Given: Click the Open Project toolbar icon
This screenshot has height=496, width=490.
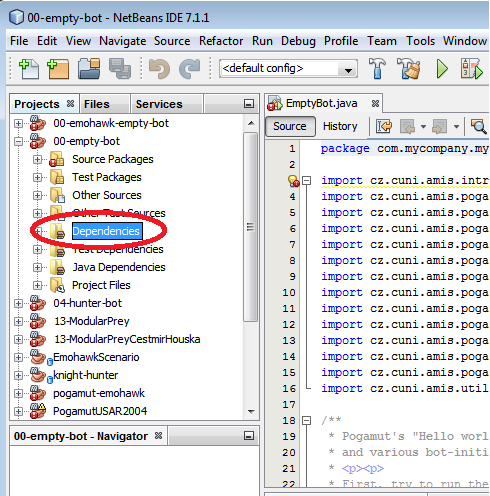Looking at the screenshot, I should [89, 69].
